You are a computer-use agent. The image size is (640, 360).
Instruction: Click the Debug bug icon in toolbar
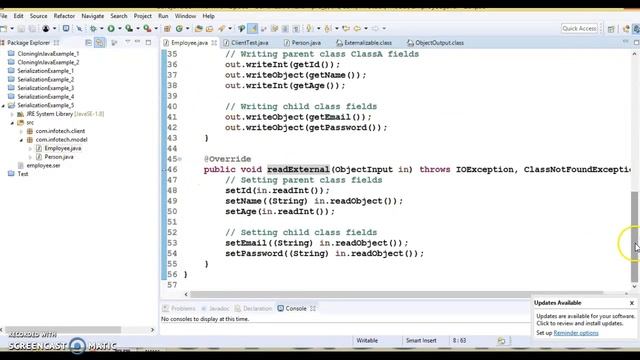(93, 29)
